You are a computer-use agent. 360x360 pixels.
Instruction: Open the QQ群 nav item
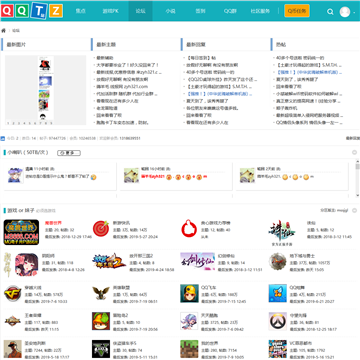pyautogui.click(x=230, y=11)
